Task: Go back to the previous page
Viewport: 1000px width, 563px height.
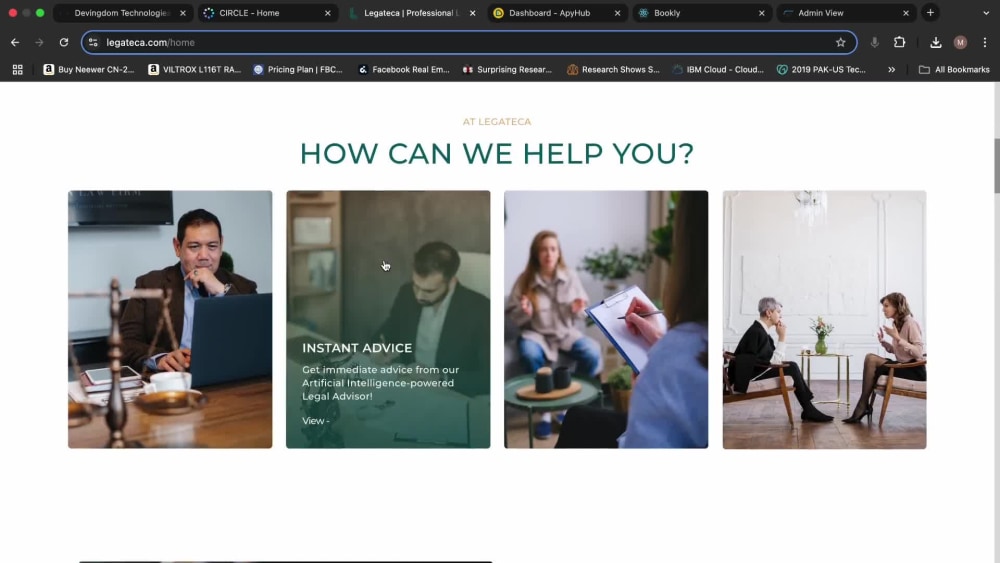Action: tap(15, 42)
